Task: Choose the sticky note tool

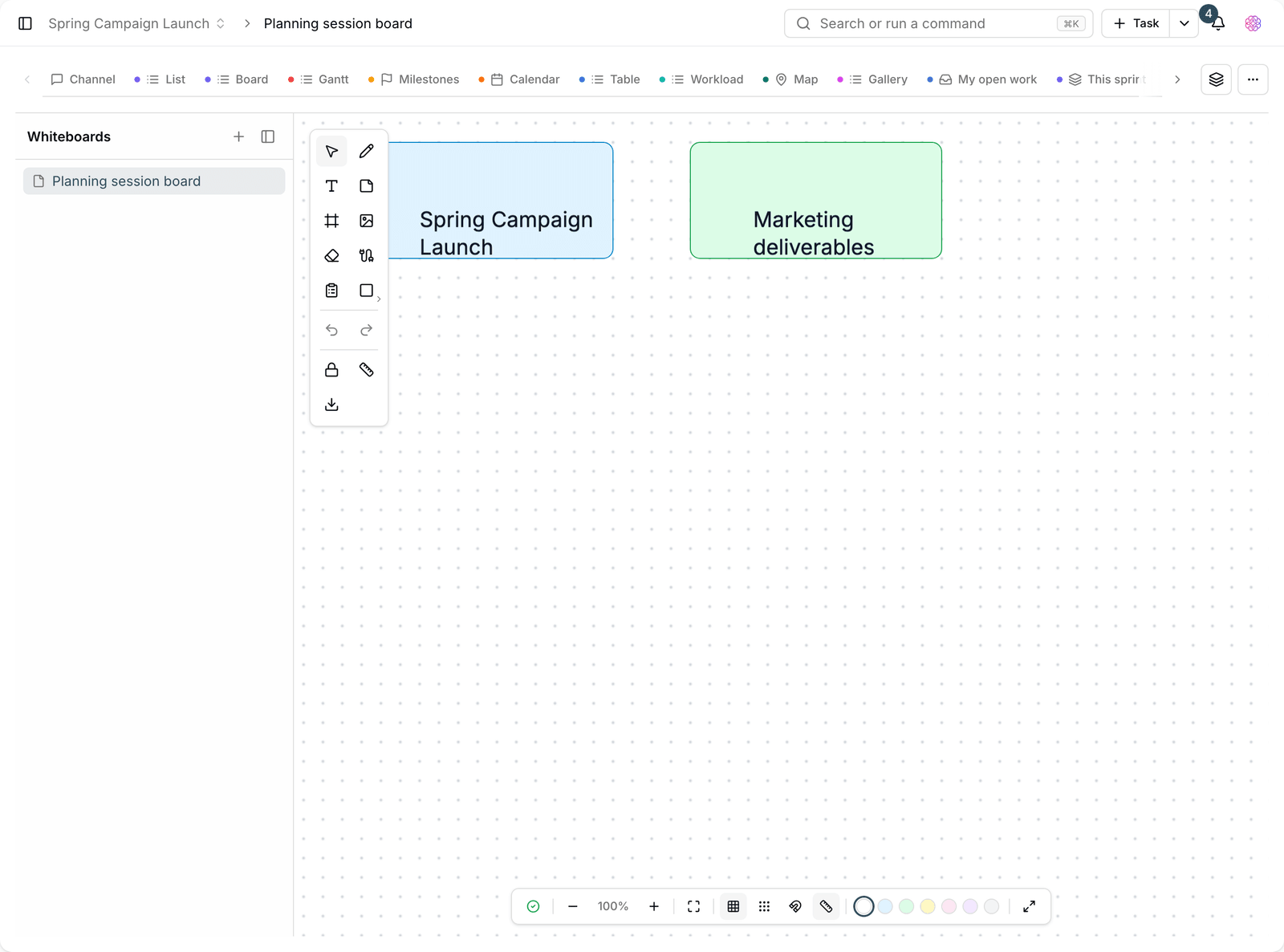Action: click(366, 186)
